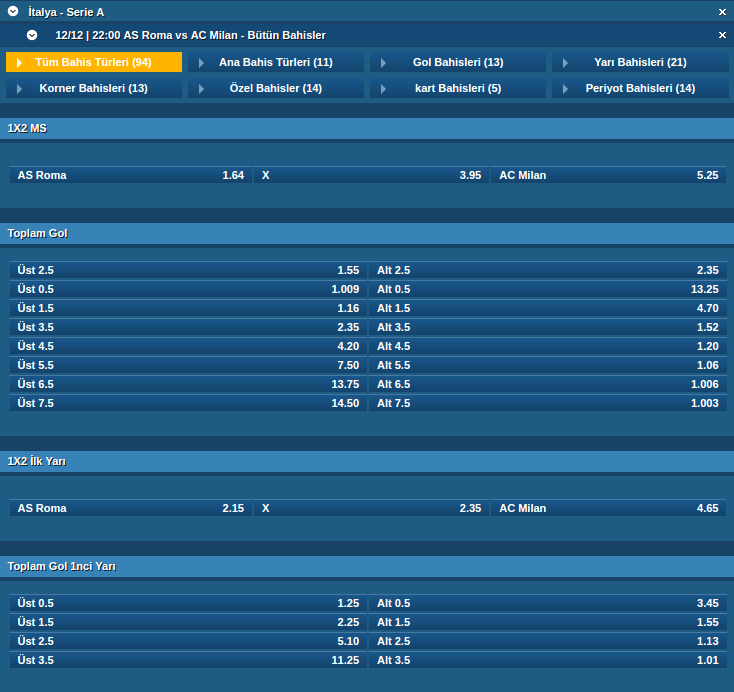Click the arrow icon beside Korner Bahisleri
The height and width of the screenshot is (692, 734).
click(x=19, y=89)
